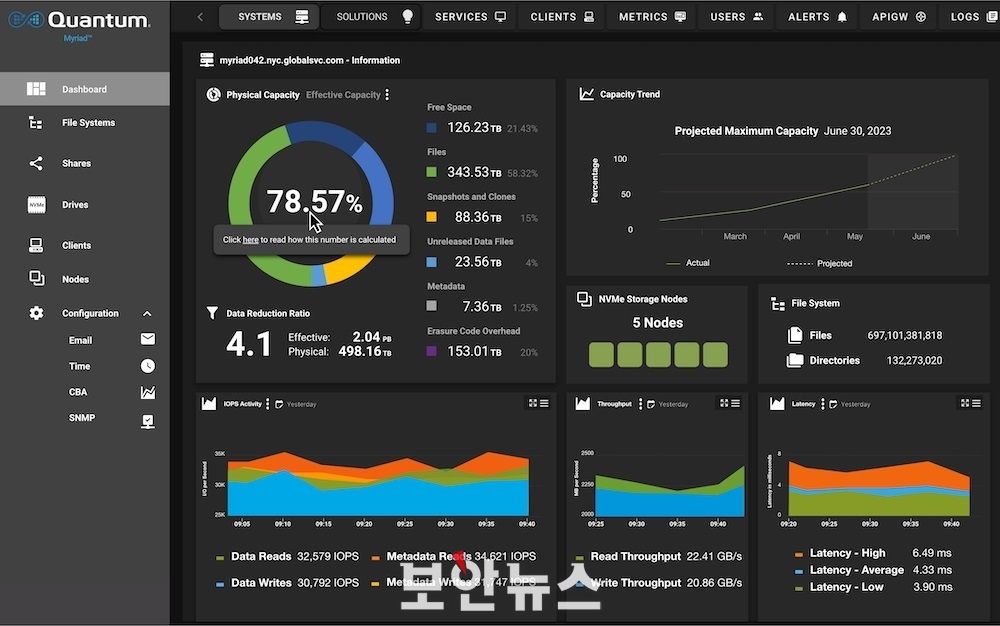
Task: Click the 'here' link in tooltip
Action: (250, 240)
